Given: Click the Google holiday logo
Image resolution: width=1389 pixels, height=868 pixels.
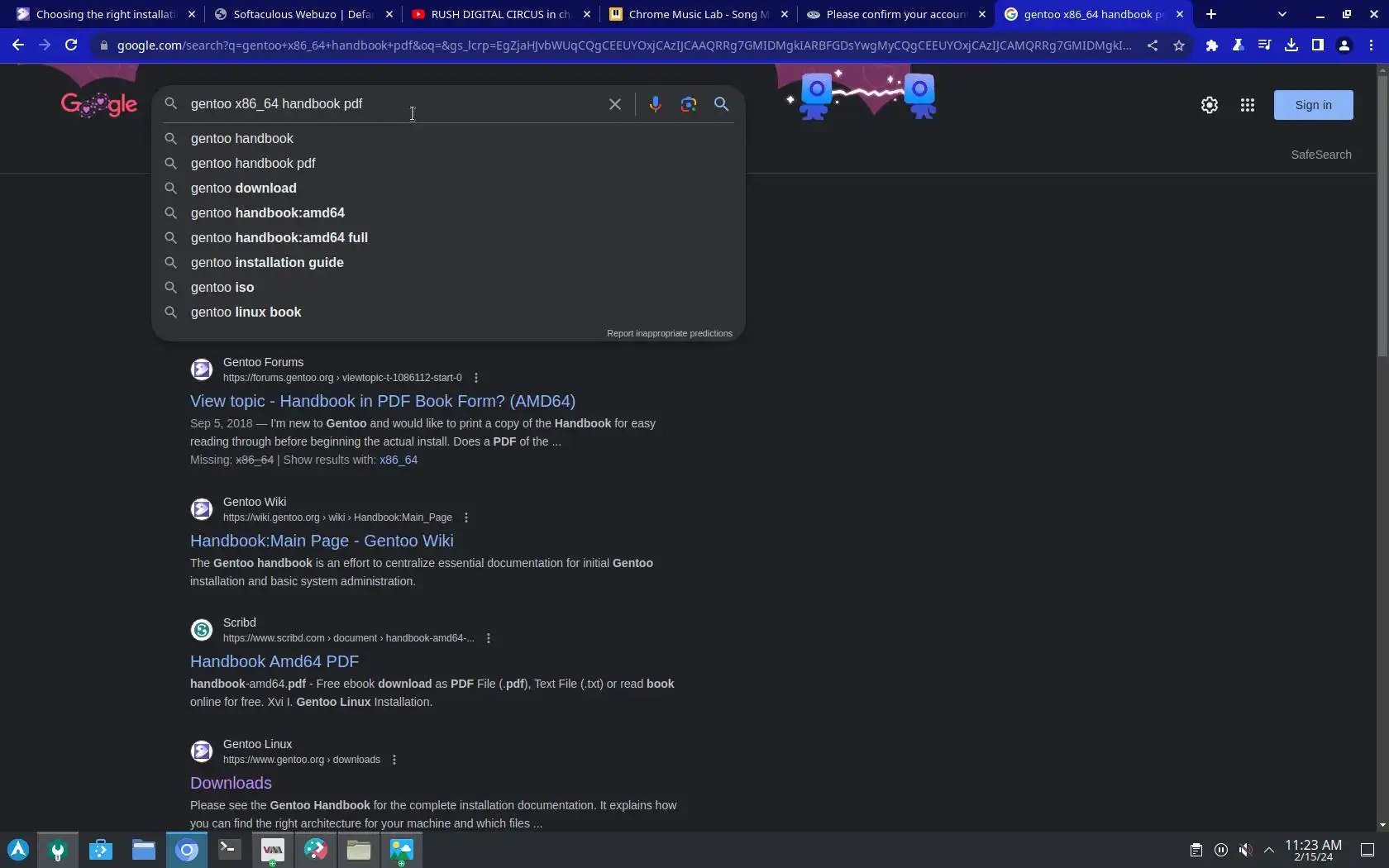Looking at the screenshot, I should (x=98, y=104).
